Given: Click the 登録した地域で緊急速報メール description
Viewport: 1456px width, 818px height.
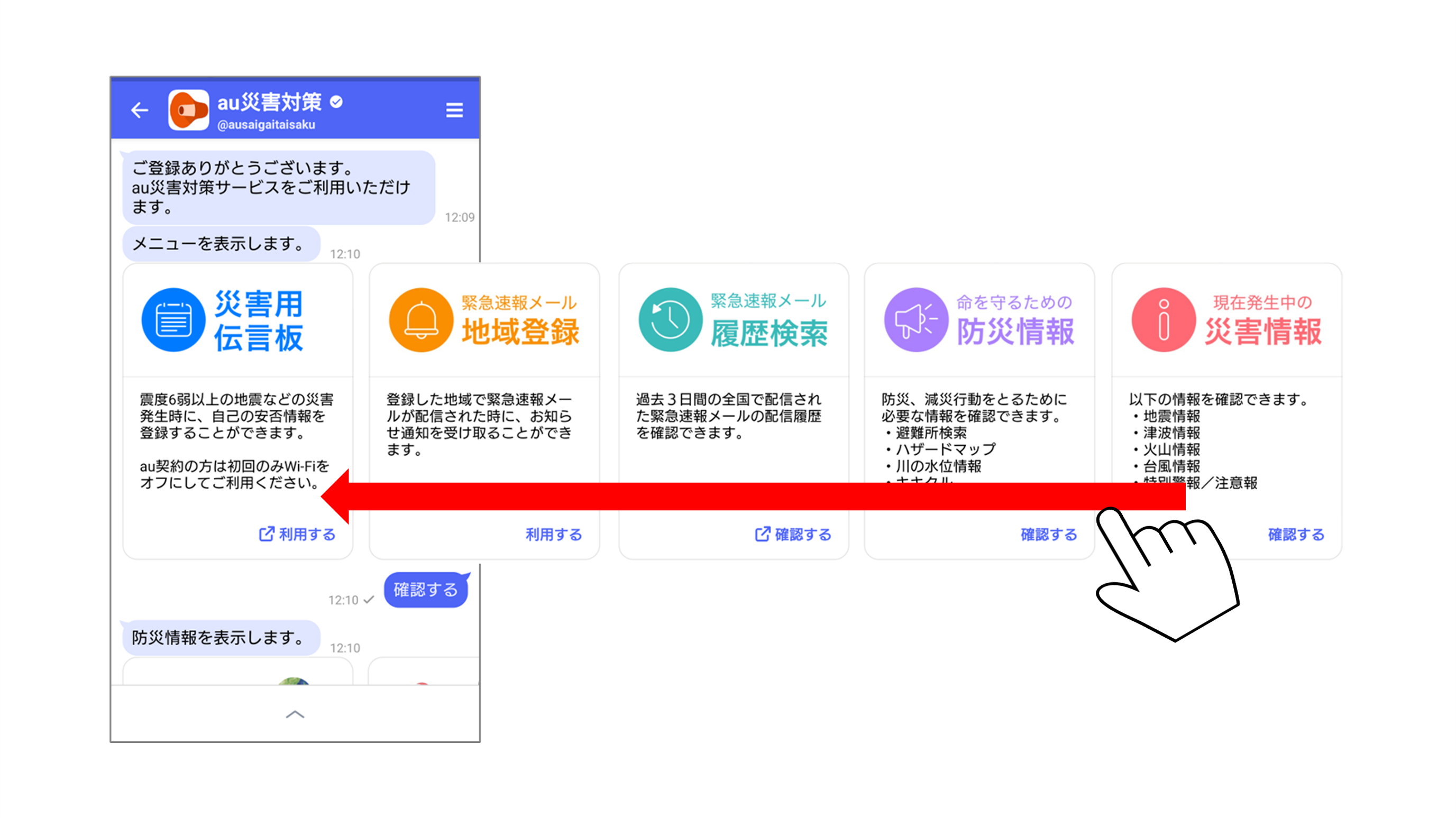Looking at the screenshot, I should 479,425.
